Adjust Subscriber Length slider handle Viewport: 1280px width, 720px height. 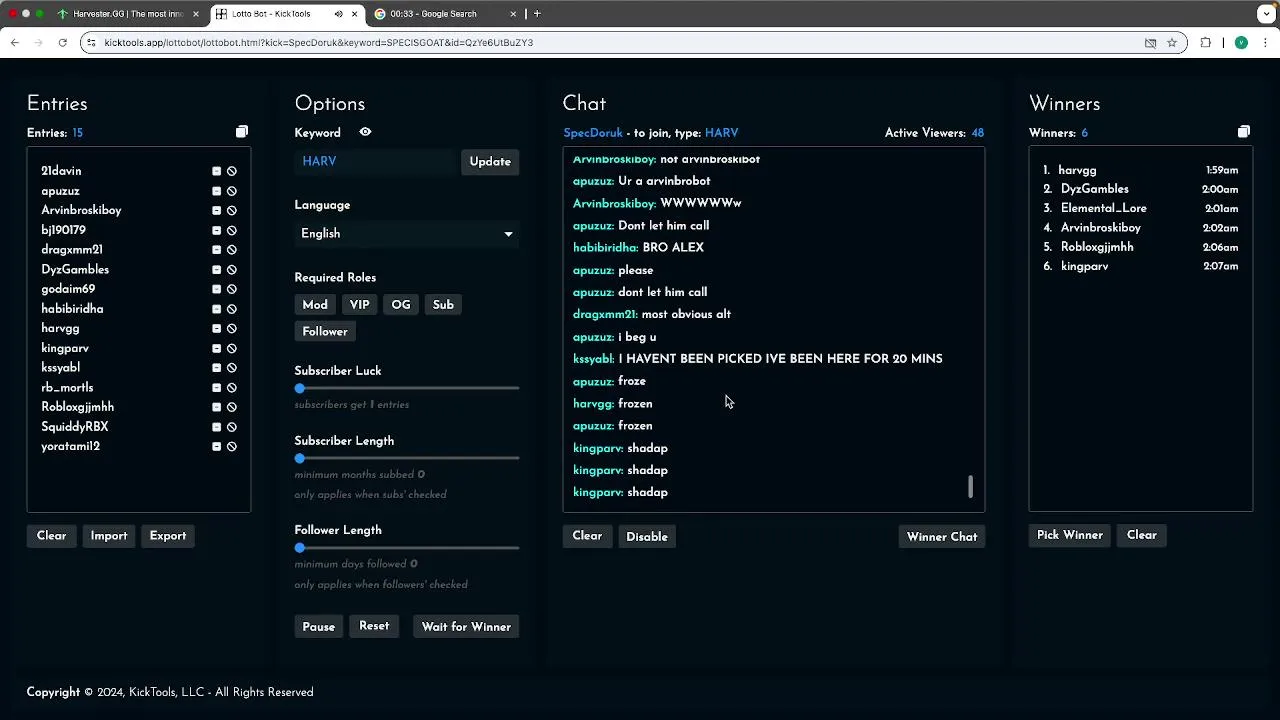click(299, 458)
